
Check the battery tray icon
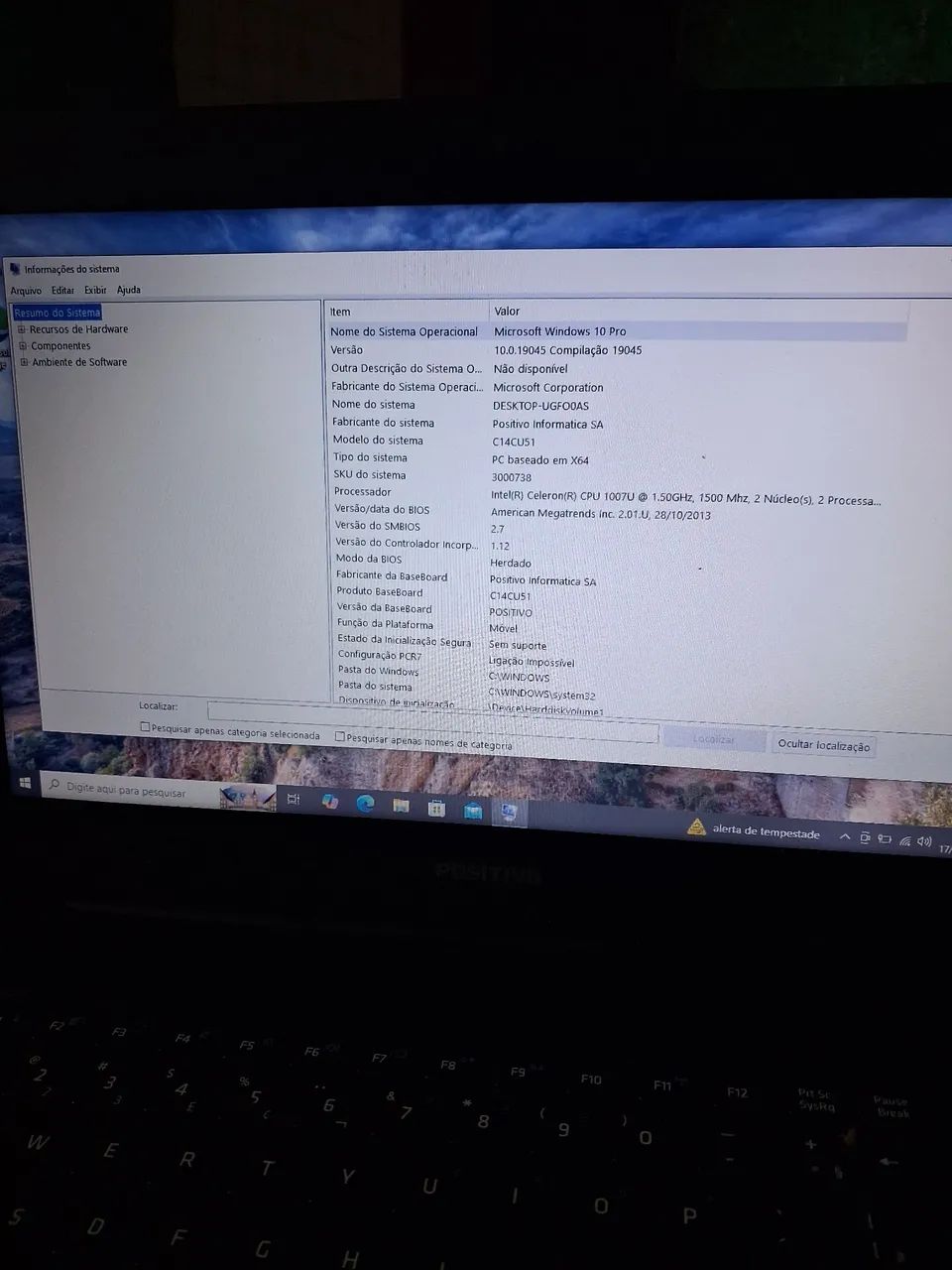885,839
